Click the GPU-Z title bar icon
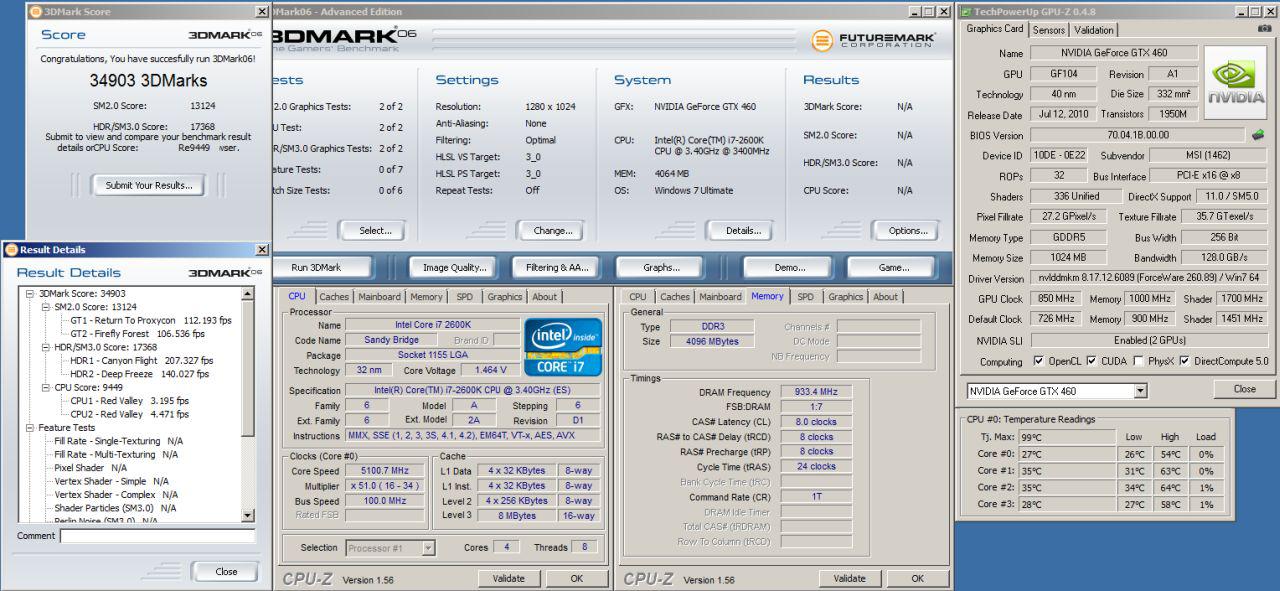This screenshot has height=591, width=1280. click(x=966, y=11)
